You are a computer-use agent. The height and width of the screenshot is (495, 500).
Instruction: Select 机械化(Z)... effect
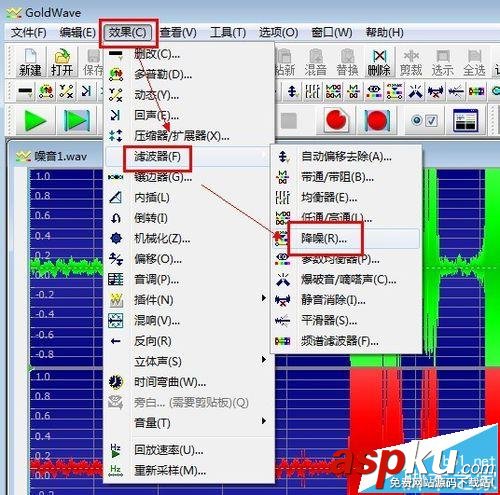188,238
